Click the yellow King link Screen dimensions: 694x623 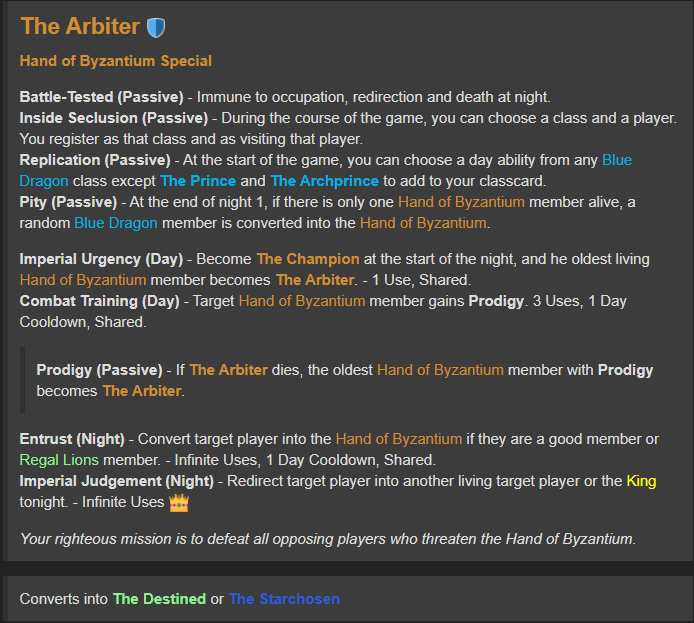coord(641,481)
